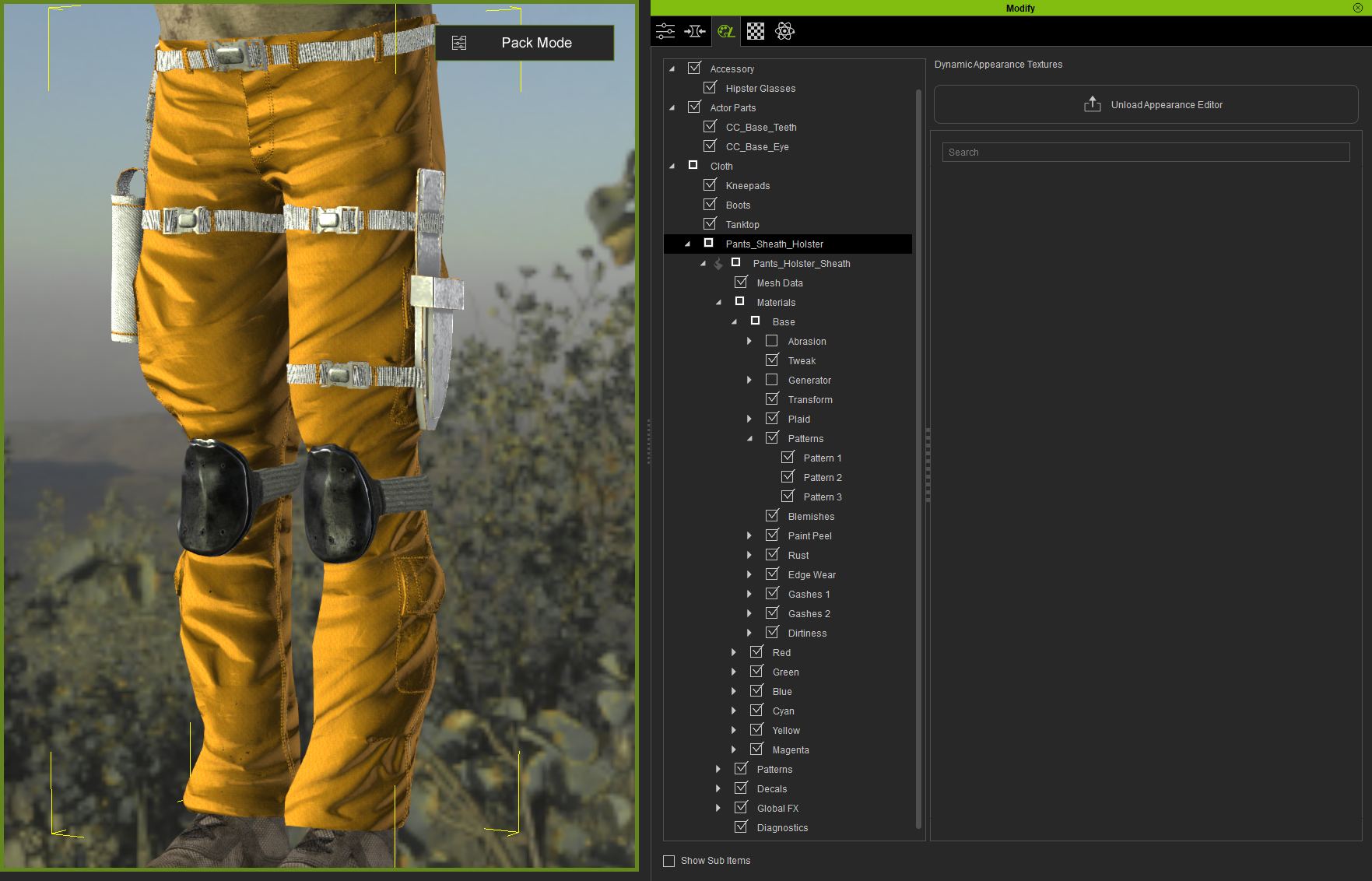Screen dimensions: 1372x881
Task: Select the Appearance editor tab icon
Action: (726, 31)
